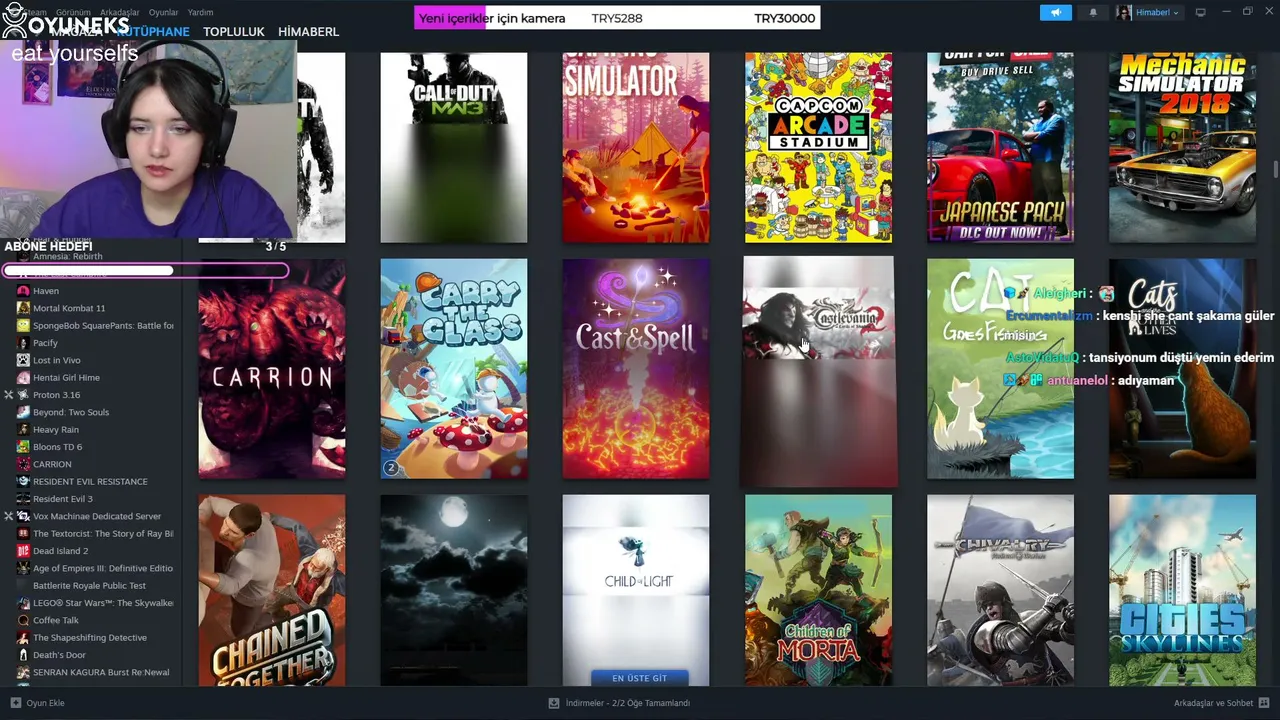The width and height of the screenshot is (1280, 720).
Task: Open the Arkadaşlar menu
Action: pyautogui.click(x=120, y=12)
